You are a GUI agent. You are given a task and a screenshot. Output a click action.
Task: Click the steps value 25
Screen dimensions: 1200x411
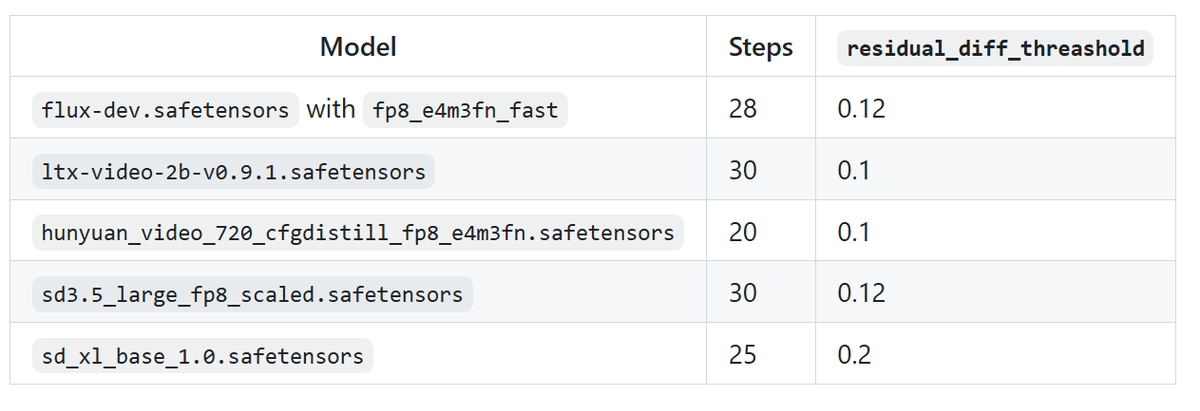point(743,355)
